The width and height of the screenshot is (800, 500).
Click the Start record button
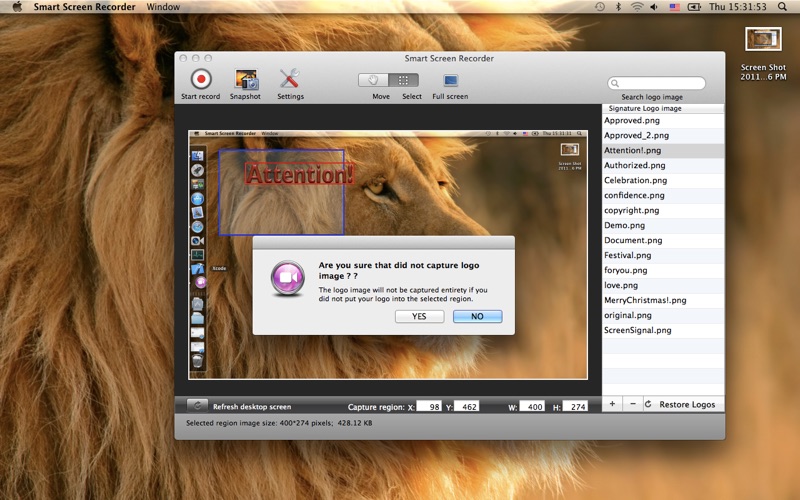click(x=201, y=79)
